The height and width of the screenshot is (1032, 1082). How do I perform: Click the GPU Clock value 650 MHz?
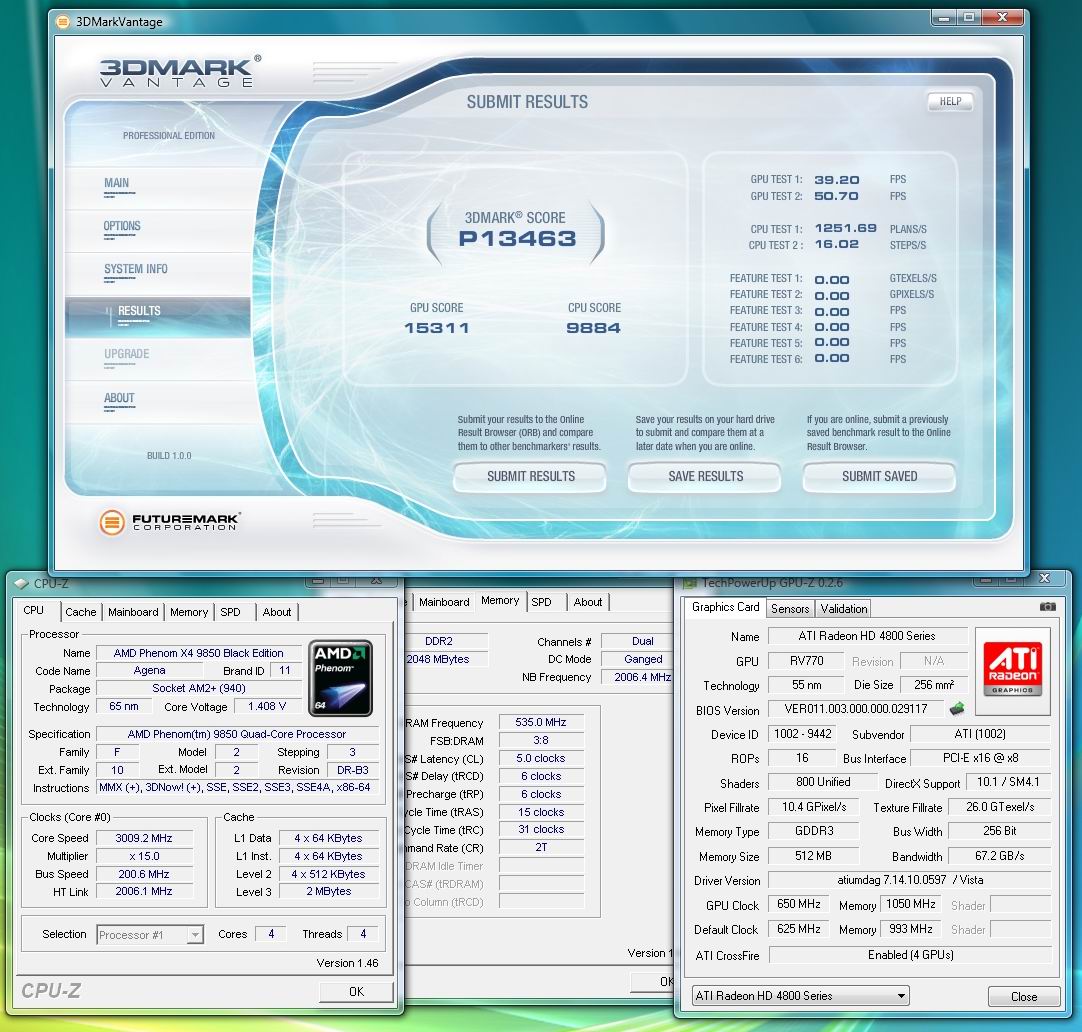(x=798, y=904)
